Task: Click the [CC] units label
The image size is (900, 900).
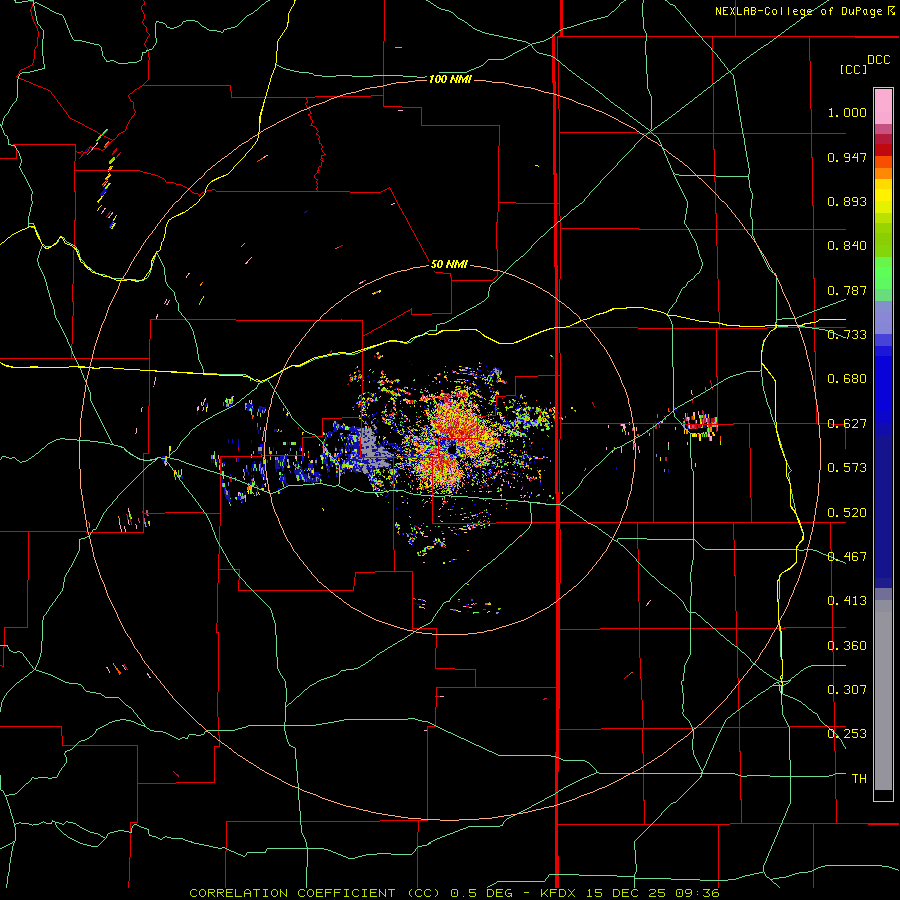Action: 854,69
